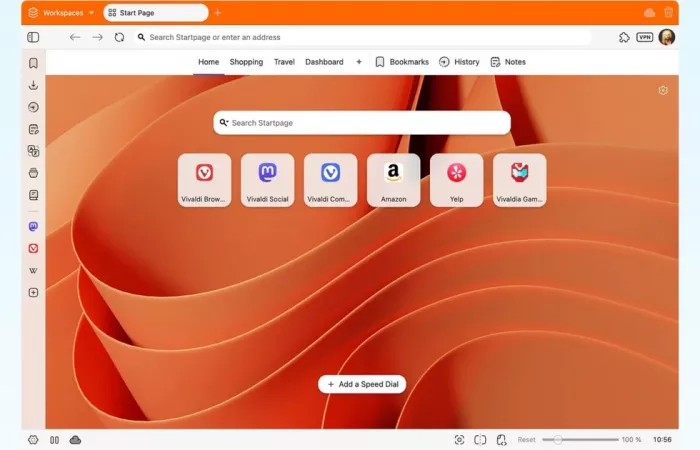Image resolution: width=700 pixels, height=450 pixels.
Task: Click the Extensions puzzle icon
Action: tap(624, 37)
